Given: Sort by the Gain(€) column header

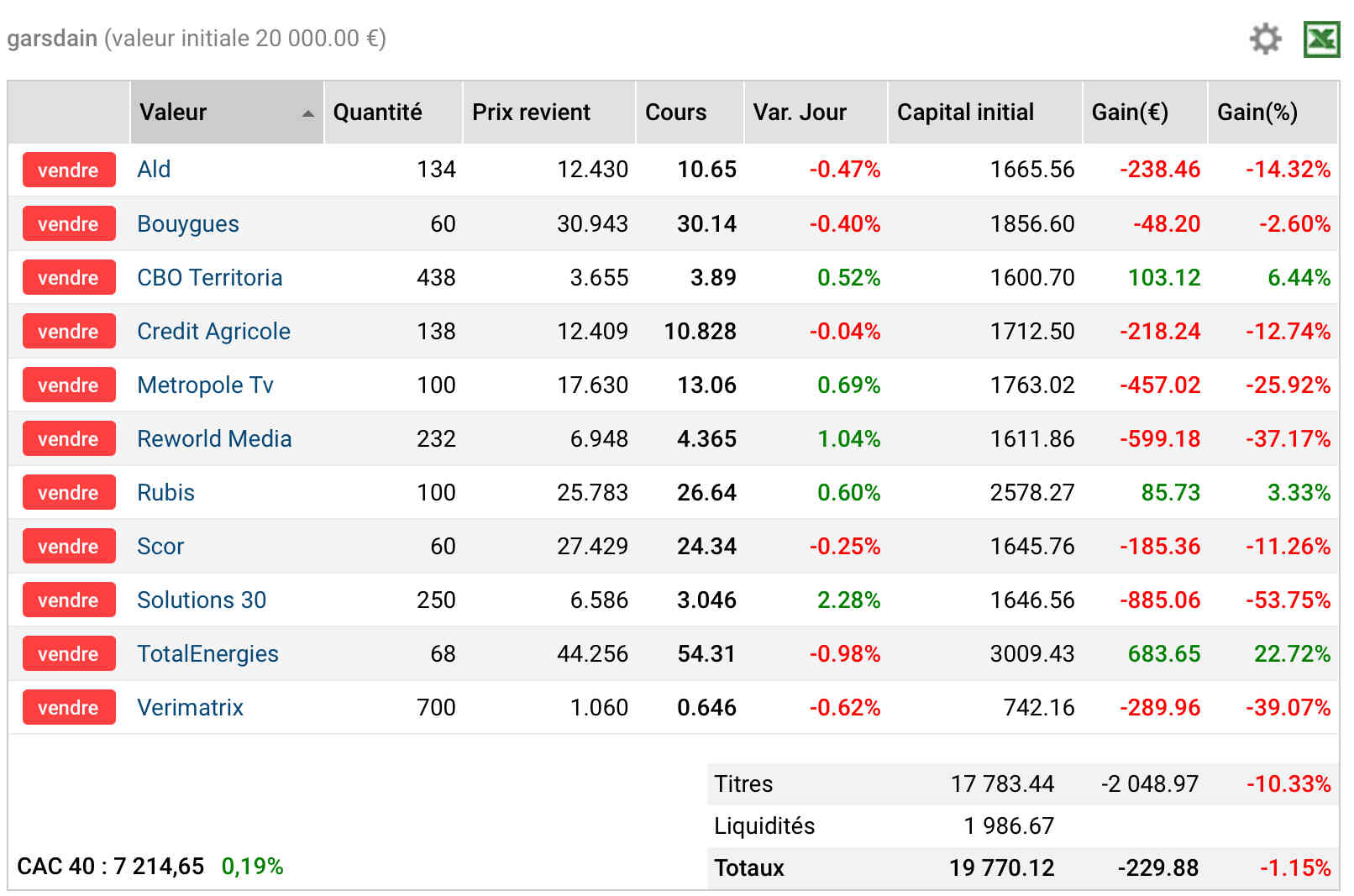Looking at the screenshot, I should click(x=1145, y=113).
